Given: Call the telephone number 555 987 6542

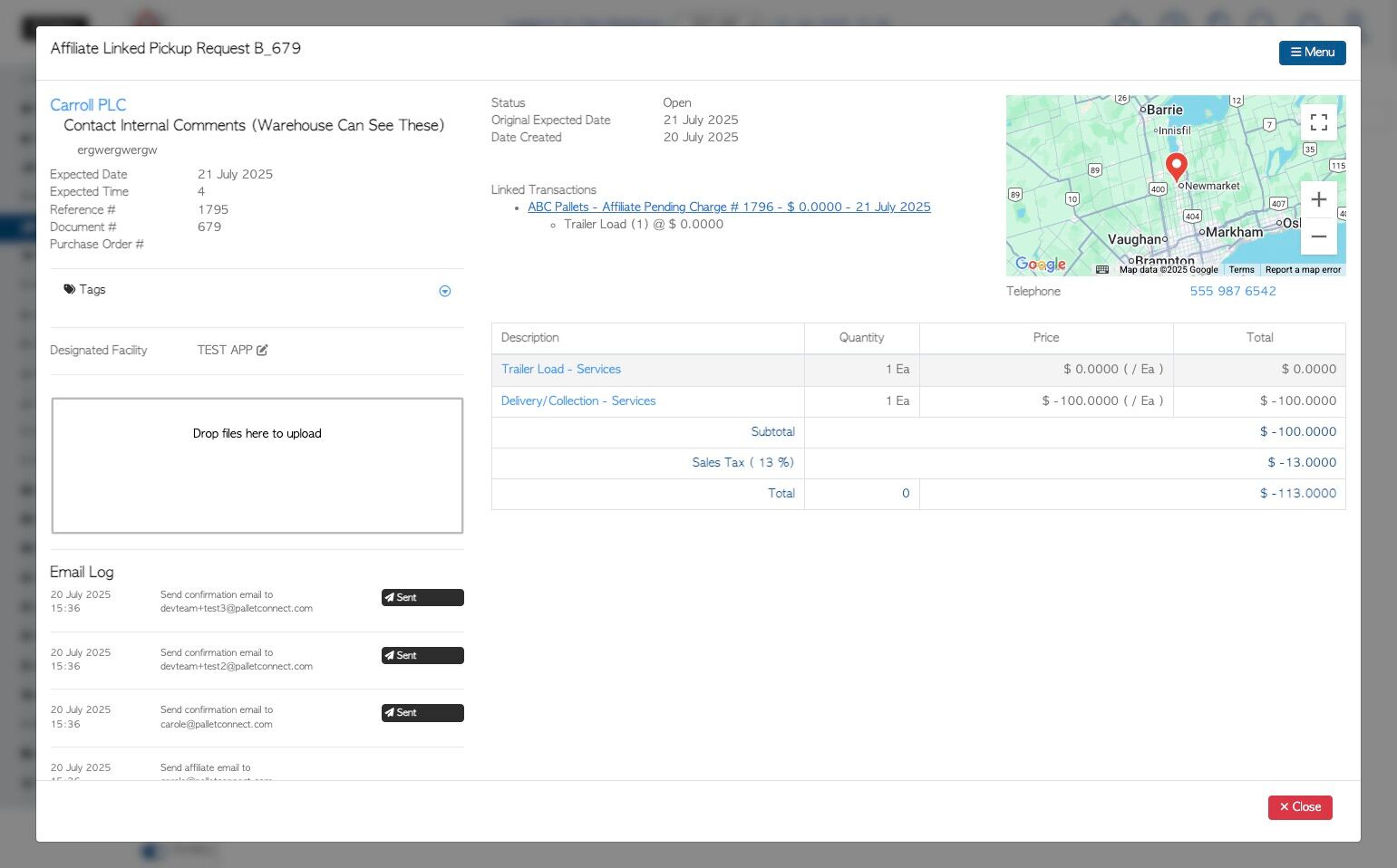Looking at the screenshot, I should click(1233, 291).
